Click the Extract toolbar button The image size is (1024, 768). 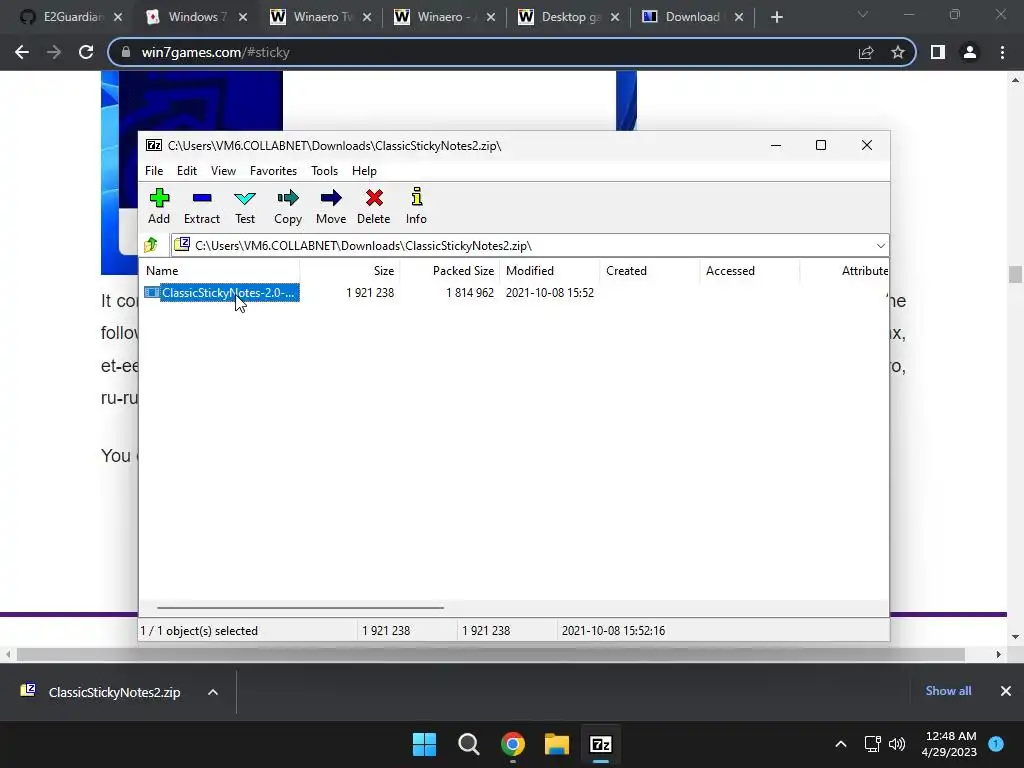click(202, 206)
